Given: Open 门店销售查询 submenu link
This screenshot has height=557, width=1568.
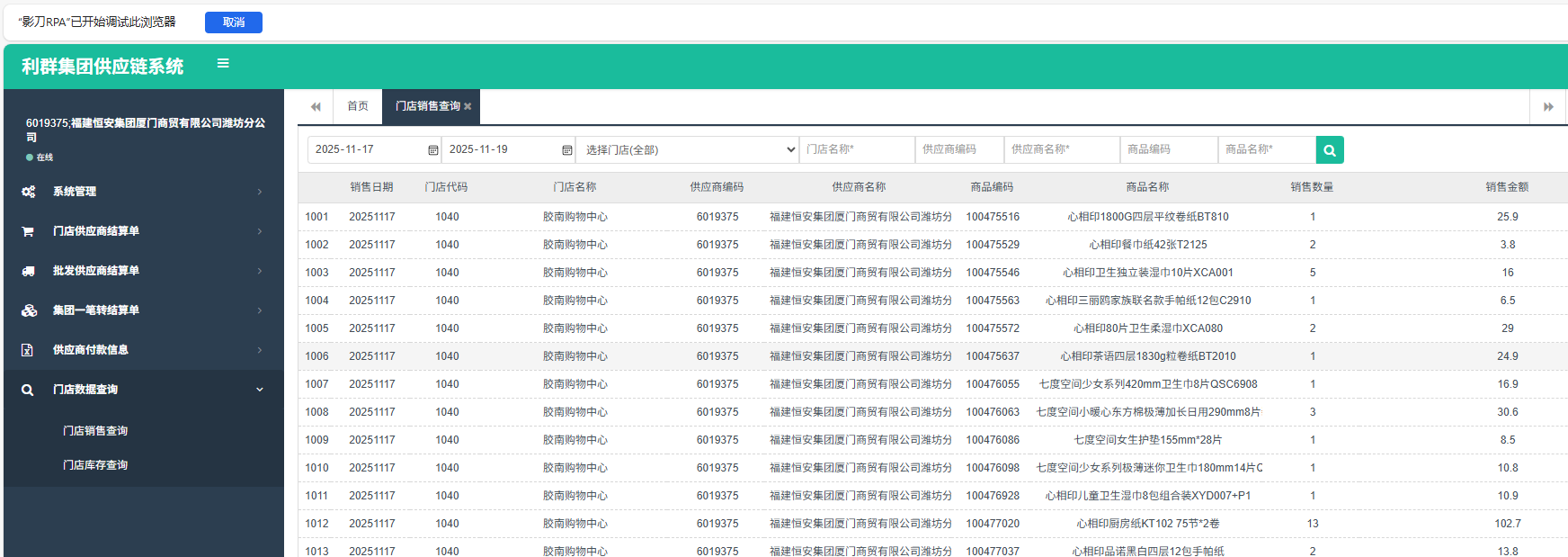Looking at the screenshot, I should click(95, 431).
